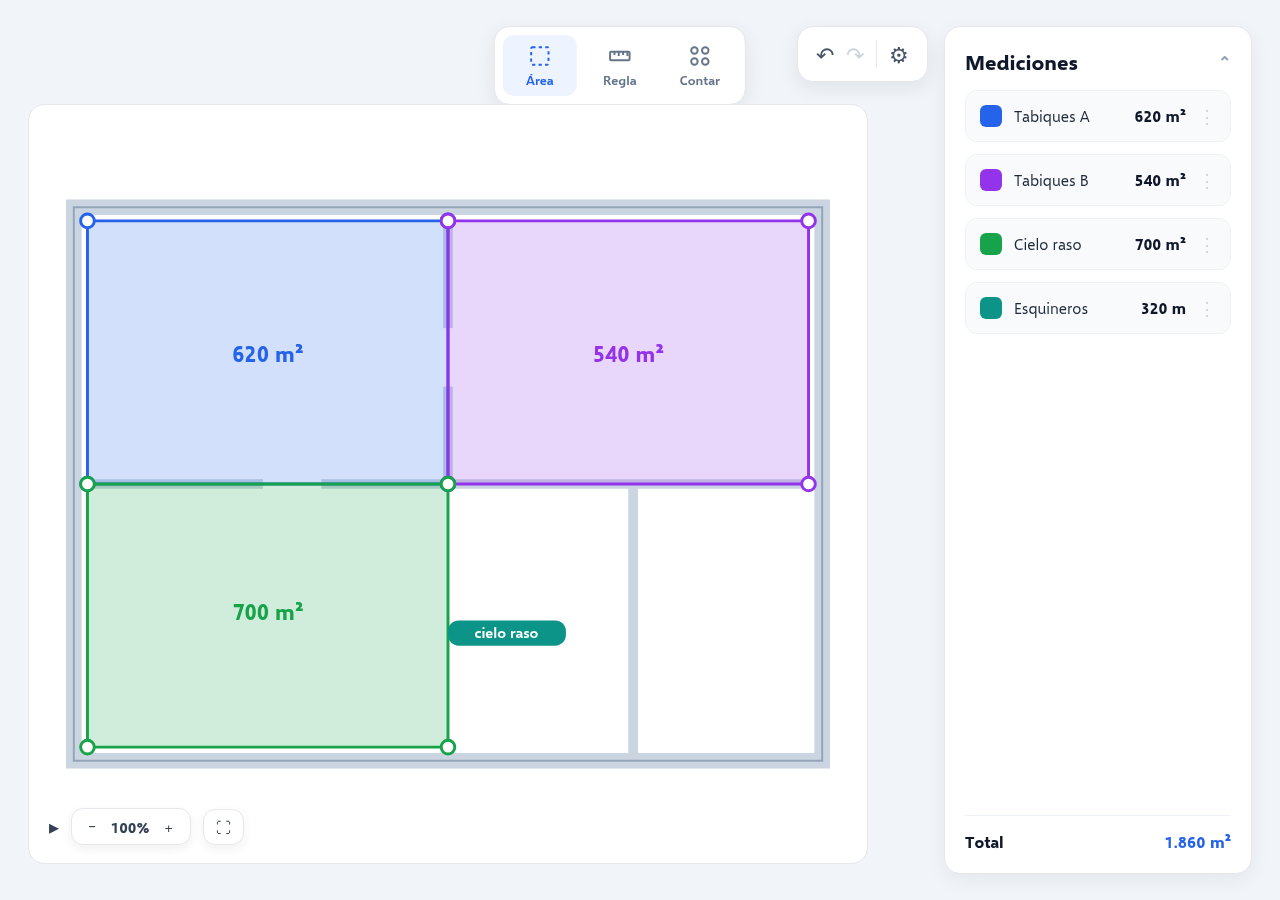Select the Regla ruler tool
The image size is (1280, 900).
point(620,66)
